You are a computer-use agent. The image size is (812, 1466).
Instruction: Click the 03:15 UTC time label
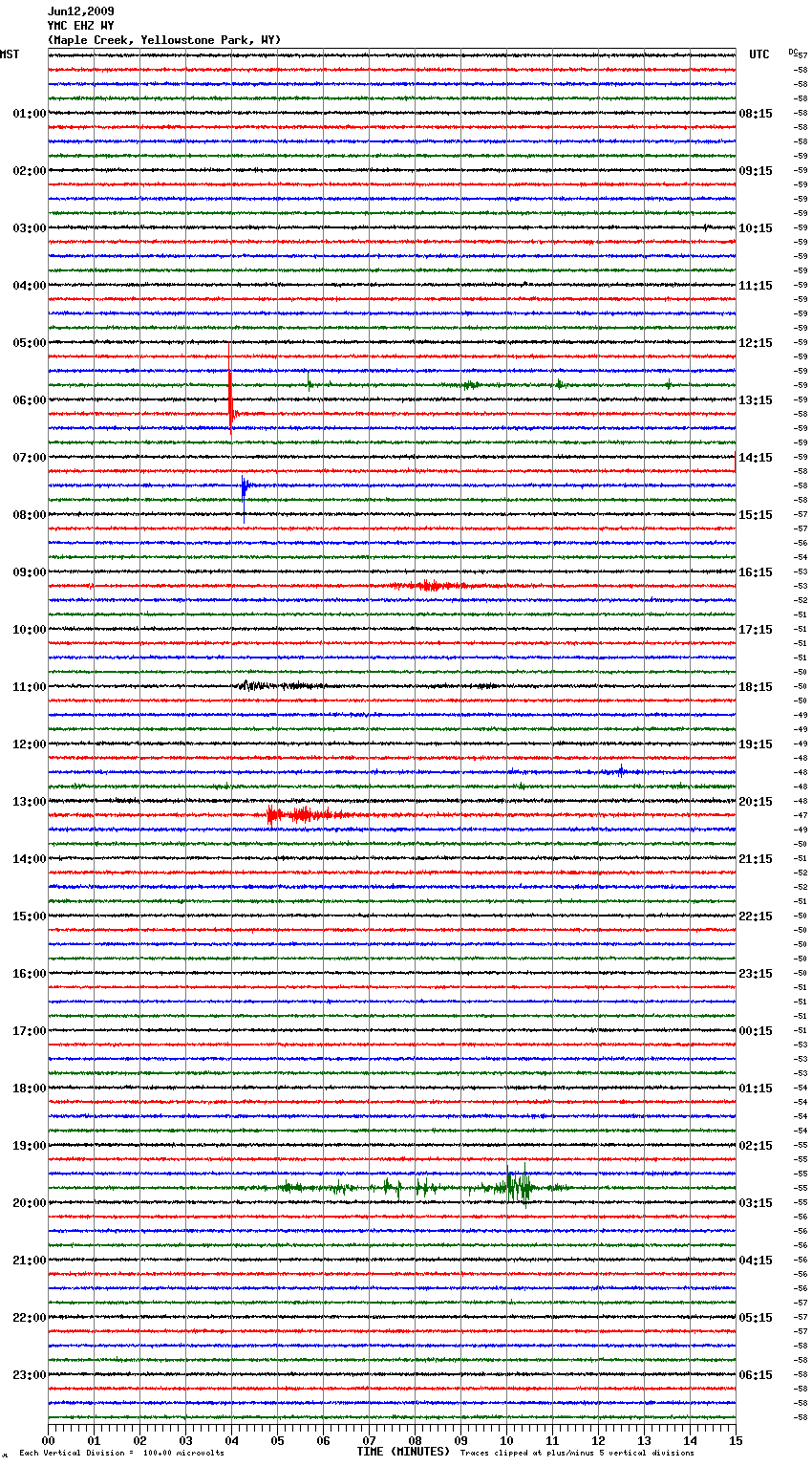pos(756,1203)
